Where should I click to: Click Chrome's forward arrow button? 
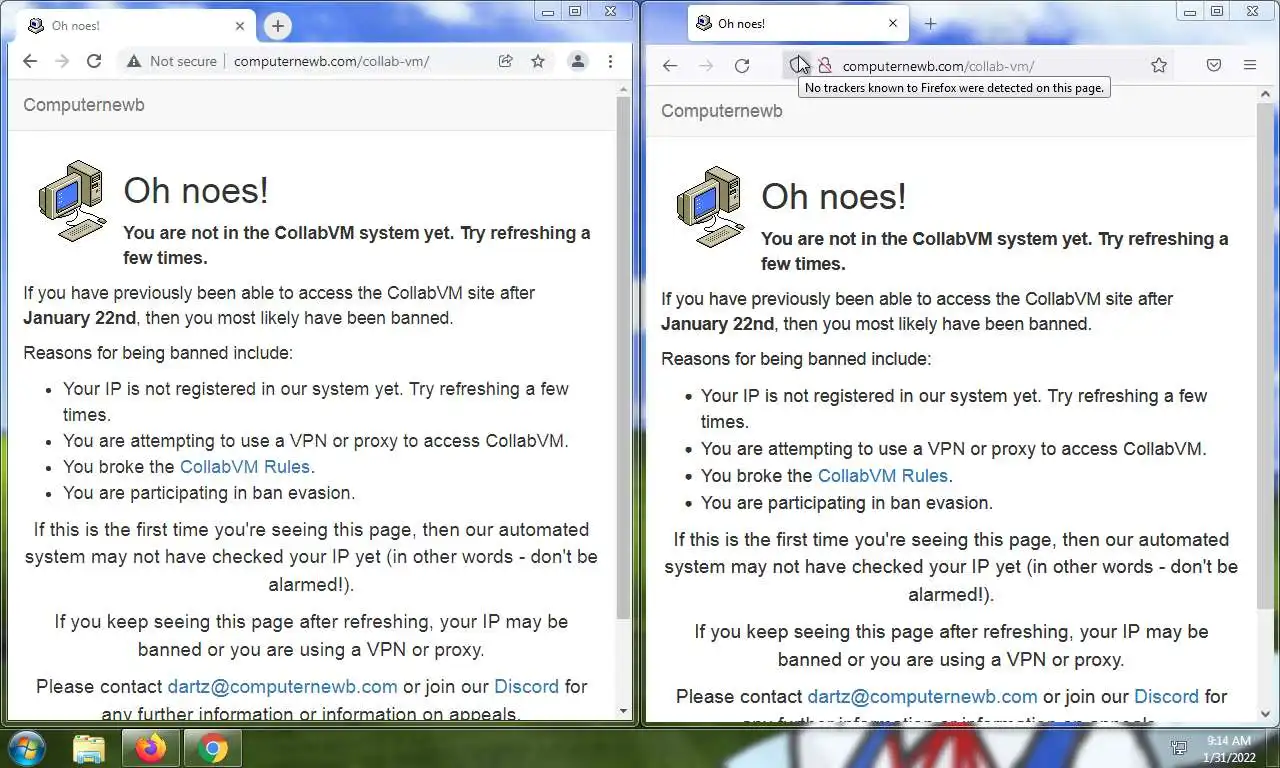pos(62,61)
